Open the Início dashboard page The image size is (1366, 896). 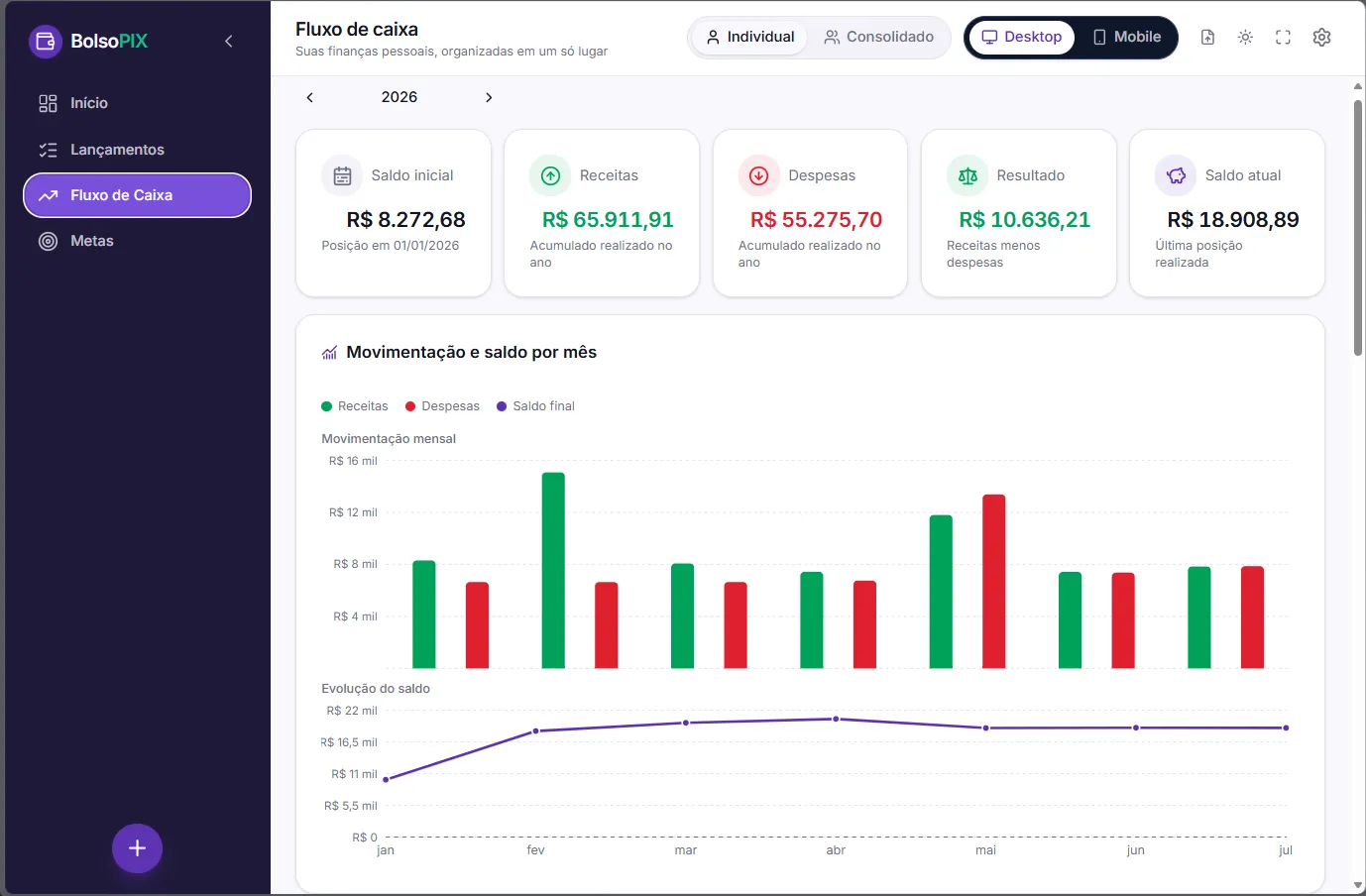point(137,103)
